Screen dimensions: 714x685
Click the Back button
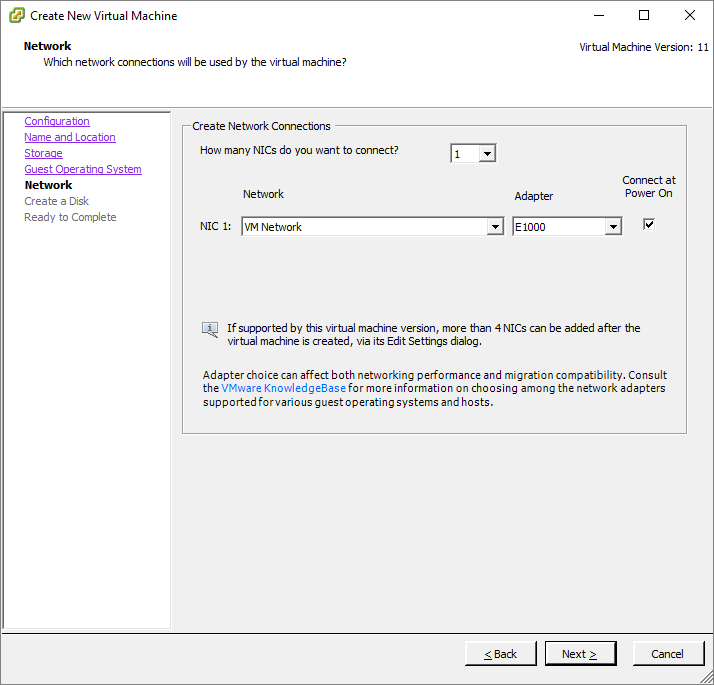tap(500, 654)
